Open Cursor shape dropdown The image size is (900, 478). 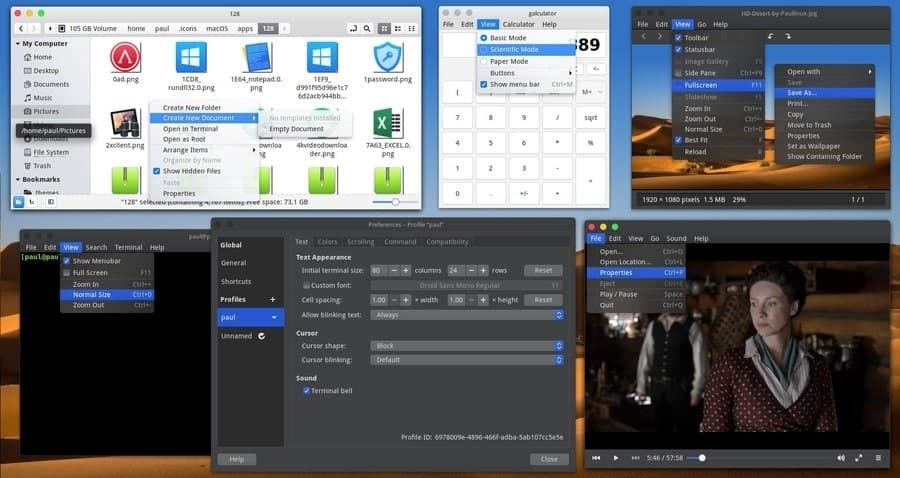tap(467, 346)
